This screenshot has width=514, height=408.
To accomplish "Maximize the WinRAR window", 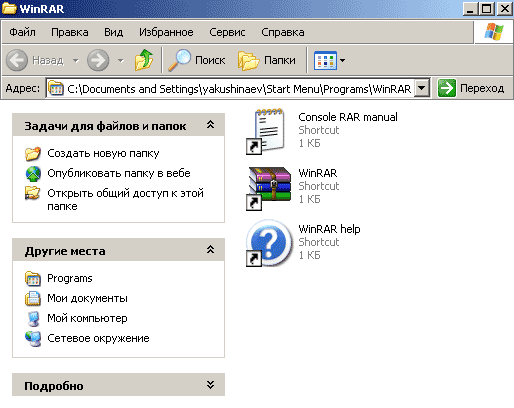I will point(487,9).
